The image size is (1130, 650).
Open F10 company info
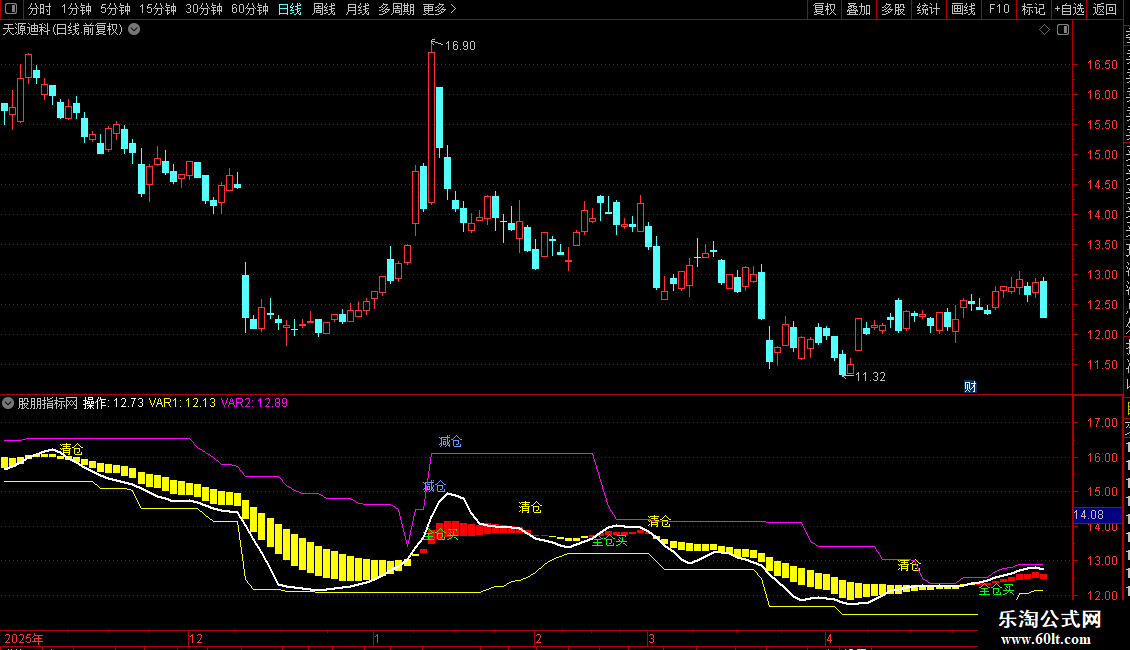[998, 9]
